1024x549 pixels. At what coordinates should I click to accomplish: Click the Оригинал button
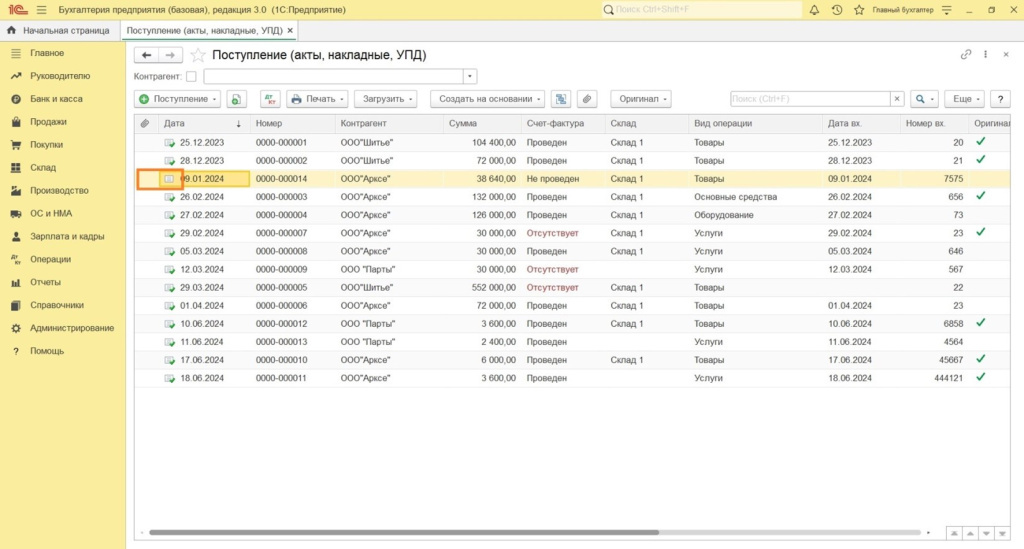pyautogui.click(x=640, y=99)
